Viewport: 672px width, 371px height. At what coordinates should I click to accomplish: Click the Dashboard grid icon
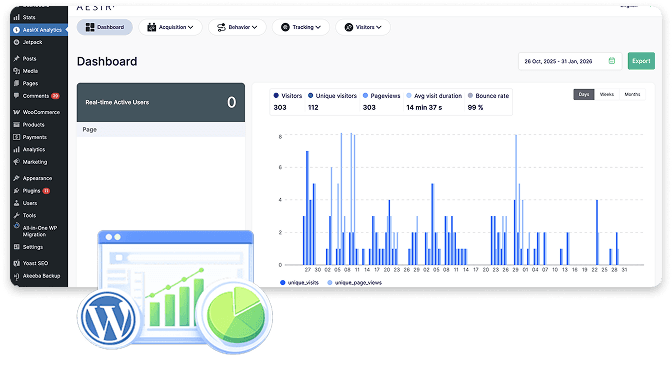click(x=90, y=27)
